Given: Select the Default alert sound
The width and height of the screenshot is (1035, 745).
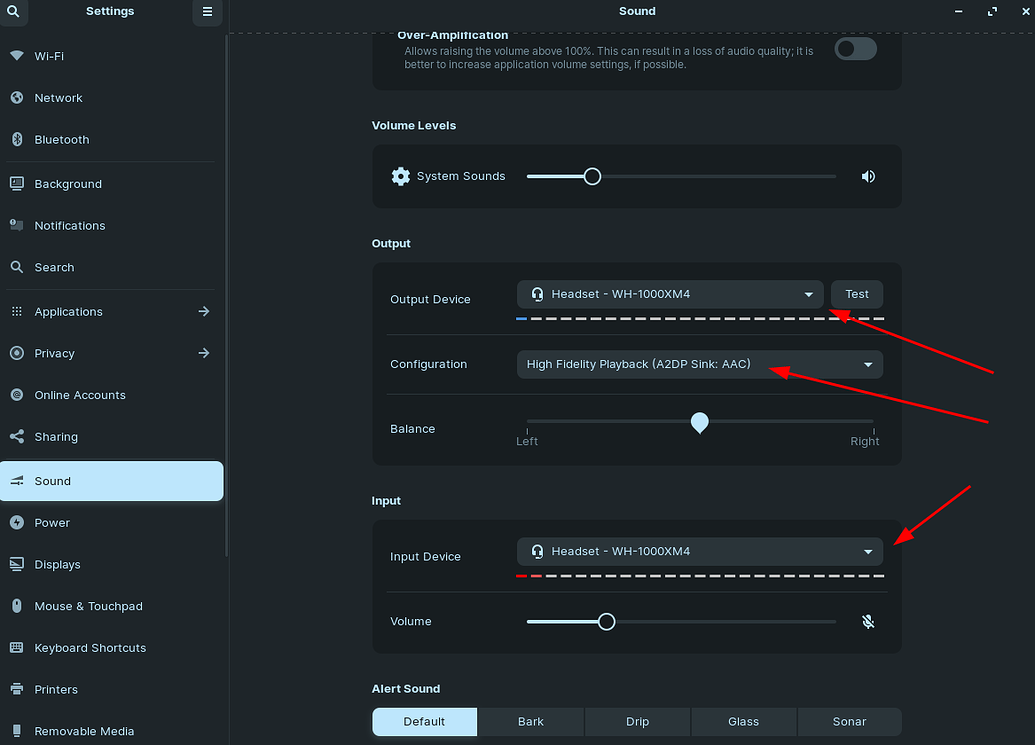Looking at the screenshot, I should point(424,722).
